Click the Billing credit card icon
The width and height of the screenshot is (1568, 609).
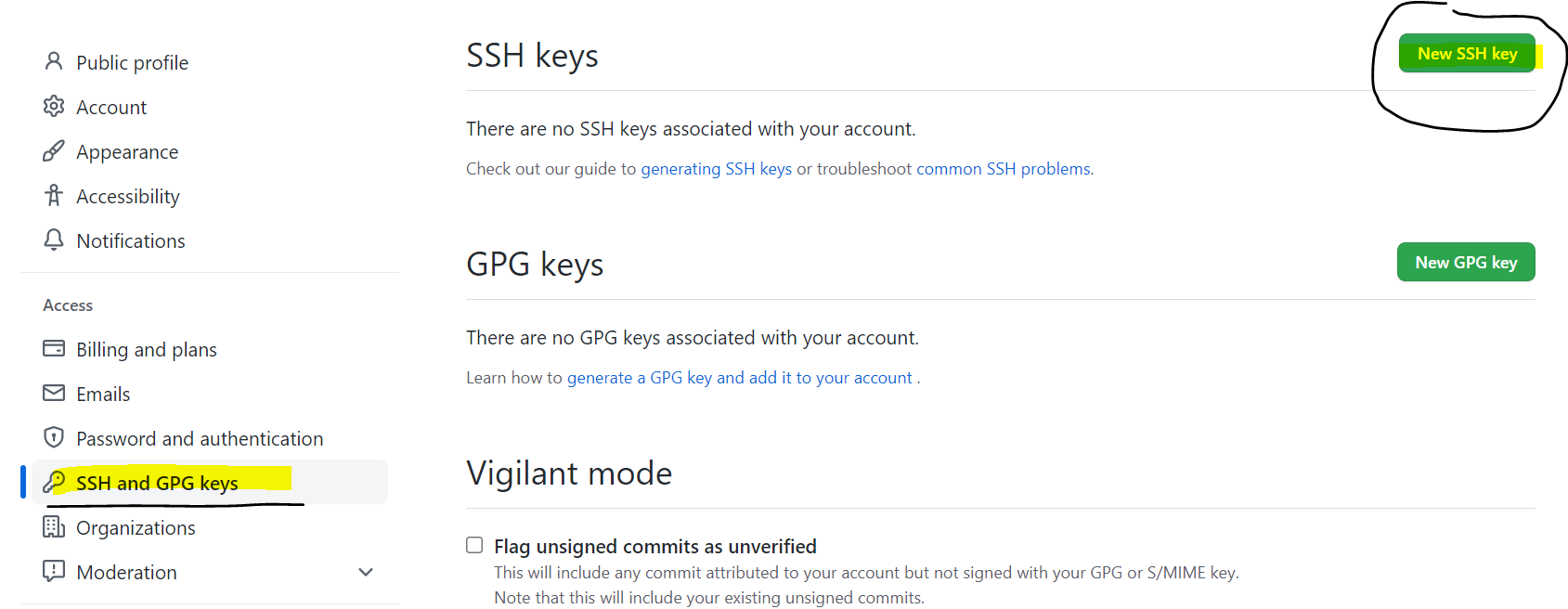(54, 349)
